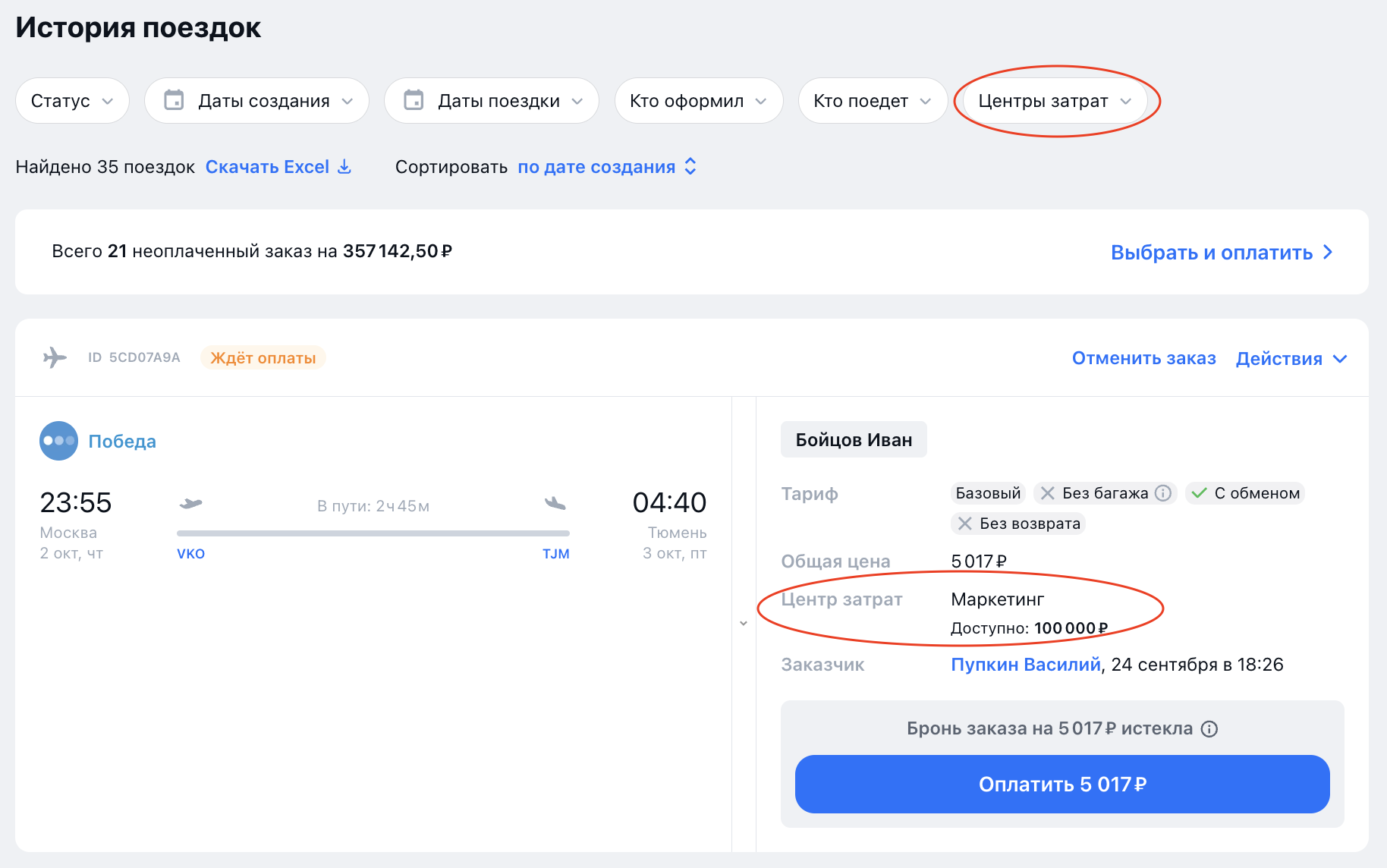Click download icon next to 'Скачать Excel'
The width and height of the screenshot is (1387, 868).
pyautogui.click(x=344, y=167)
